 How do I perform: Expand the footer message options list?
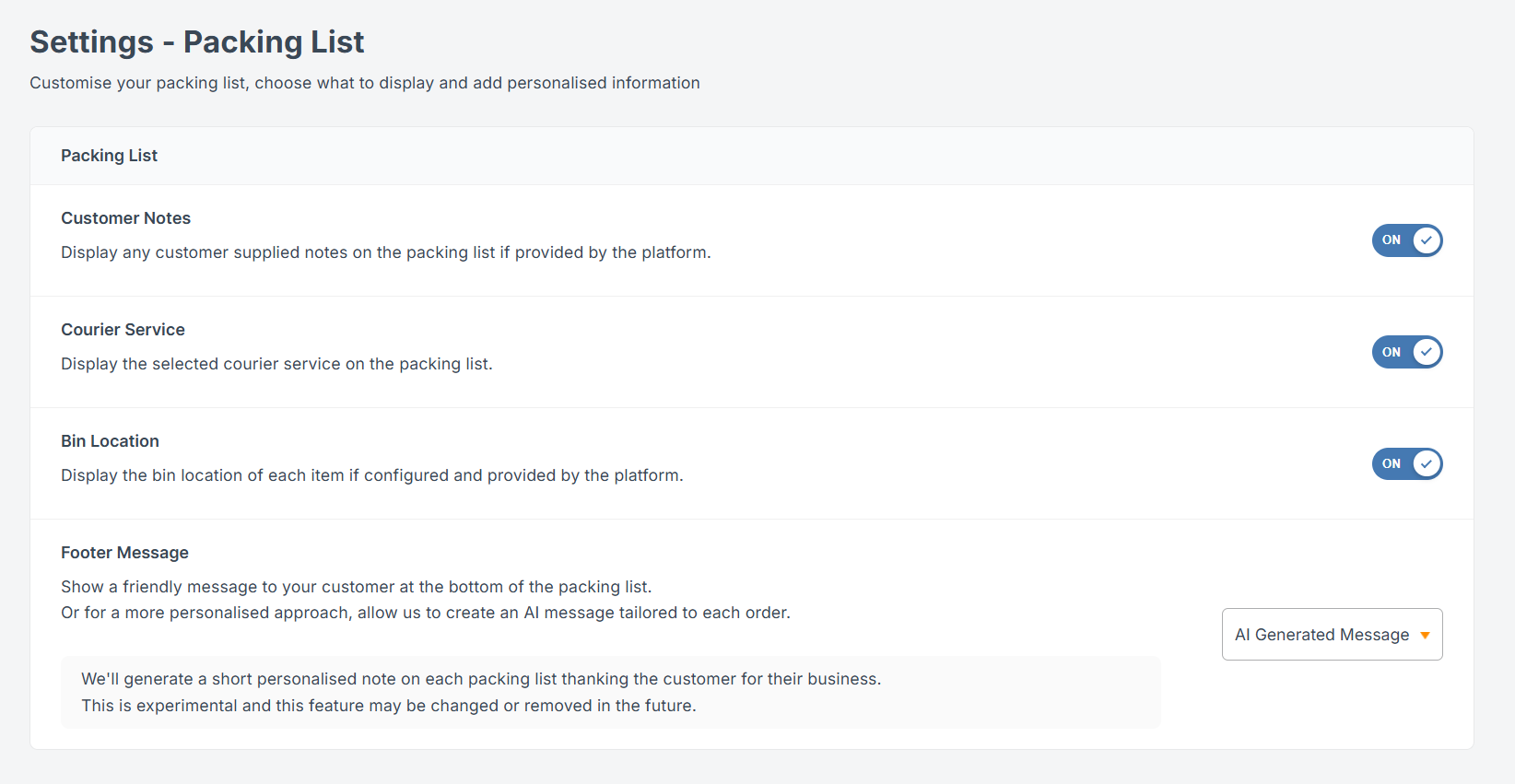pos(1331,634)
